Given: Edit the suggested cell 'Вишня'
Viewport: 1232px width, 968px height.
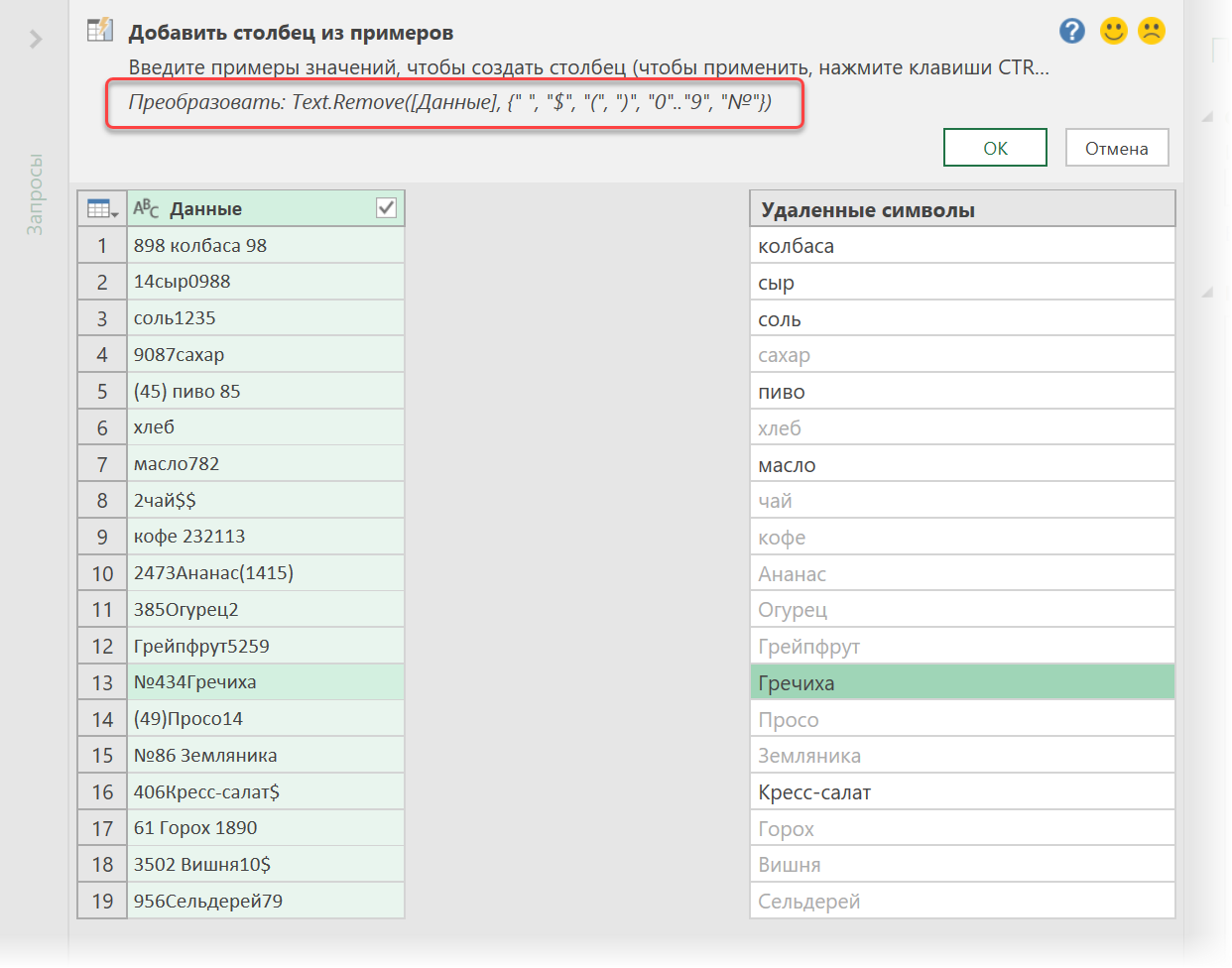Looking at the screenshot, I should pos(962,865).
